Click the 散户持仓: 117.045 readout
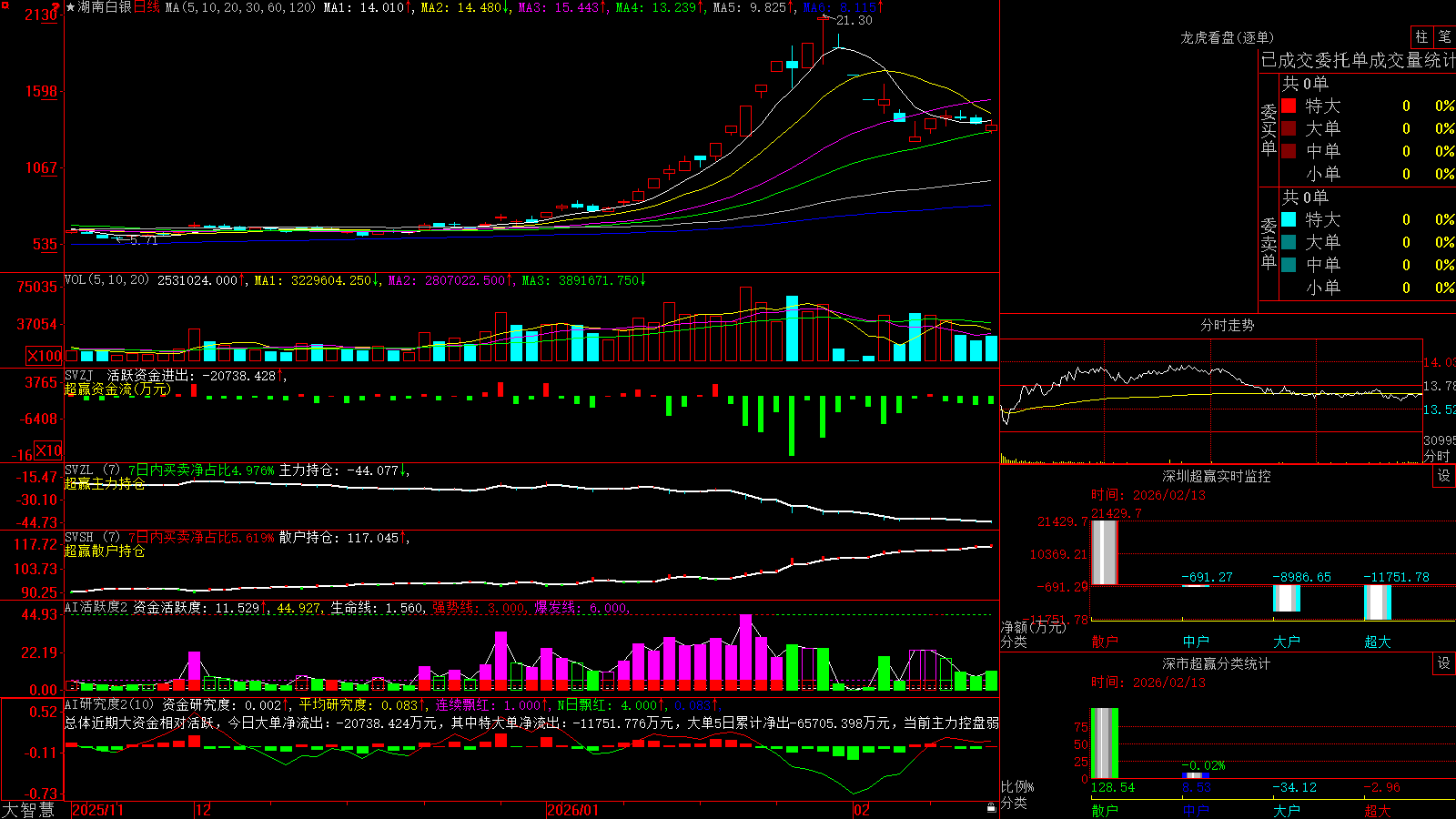The width and height of the screenshot is (1456, 819). [x=343, y=538]
